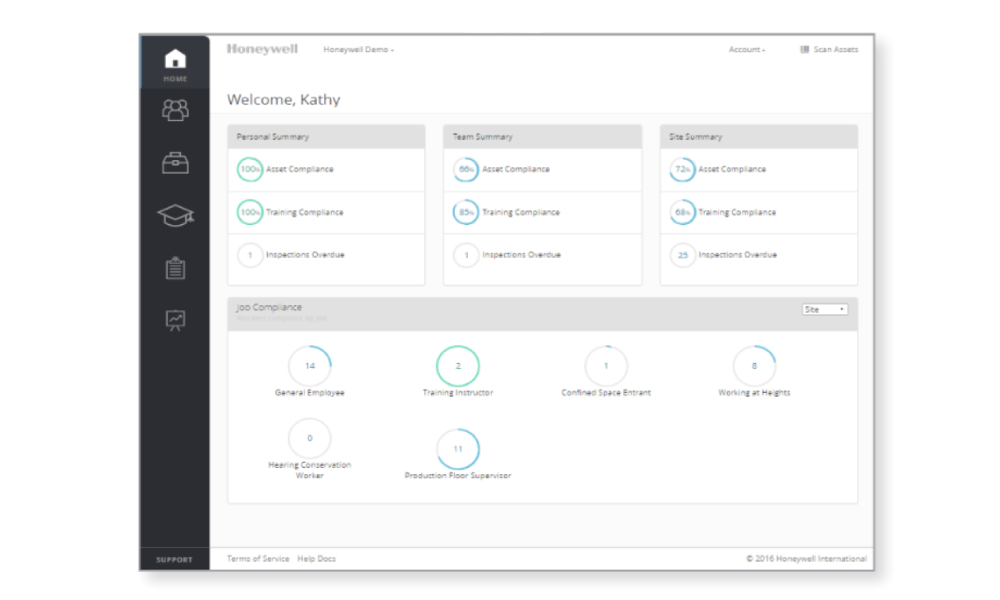
Task: Click Team Summary Inspections Overdue count
Action: click(x=466, y=255)
